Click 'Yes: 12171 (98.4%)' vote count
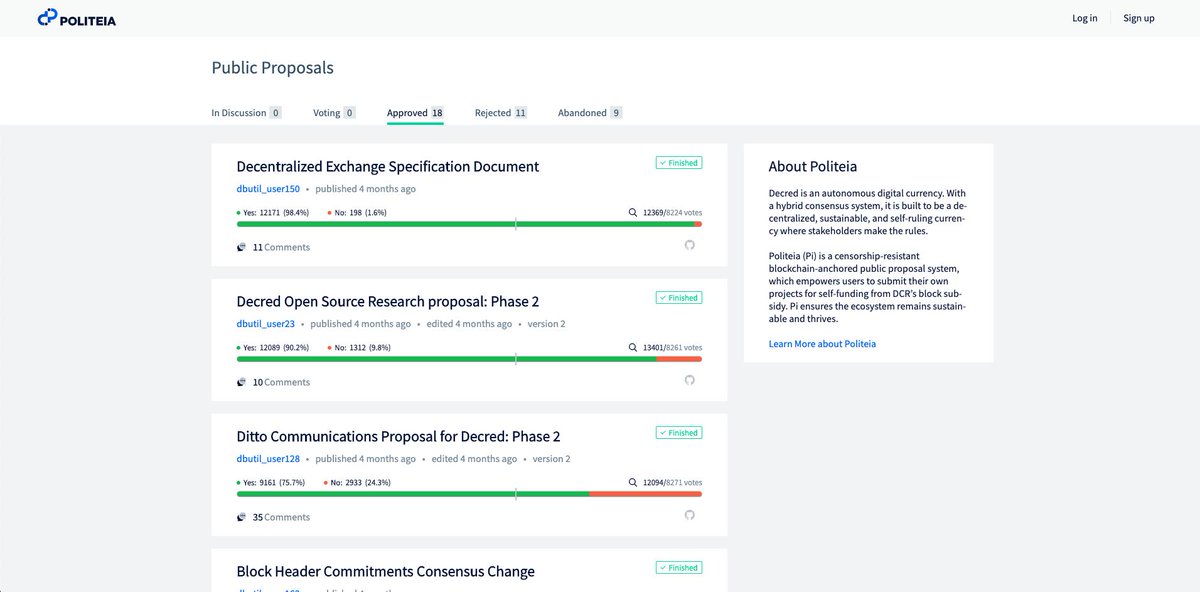 (273, 213)
